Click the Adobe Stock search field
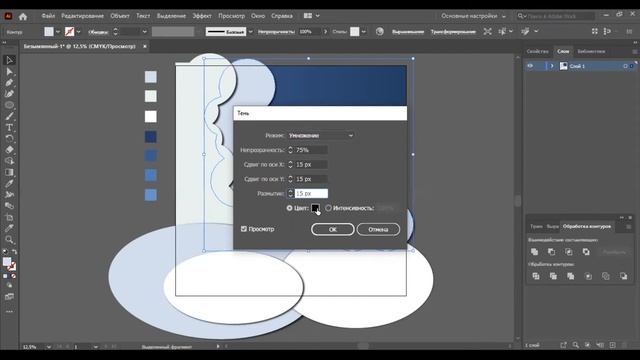Viewport: 640px width, 360px height. pos(556,16)
